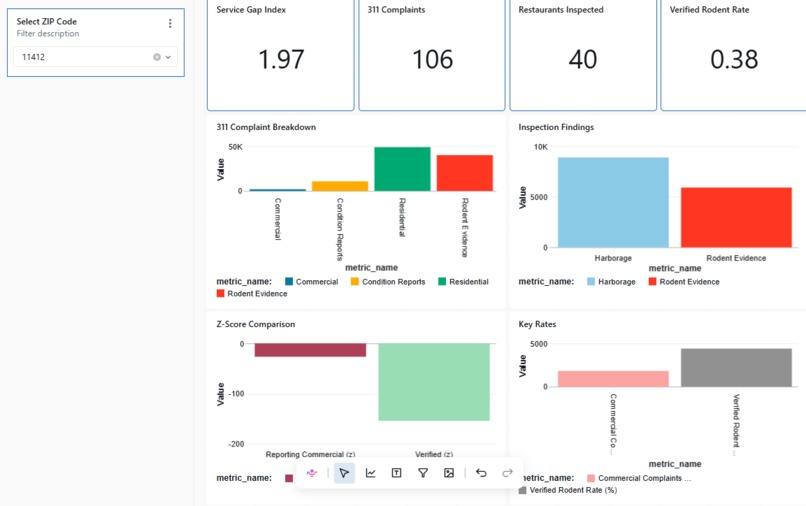Toggle Rodent Evidence legend in Inspection Findings
Viewport: 806px width, 506px height.
(684, 282)
